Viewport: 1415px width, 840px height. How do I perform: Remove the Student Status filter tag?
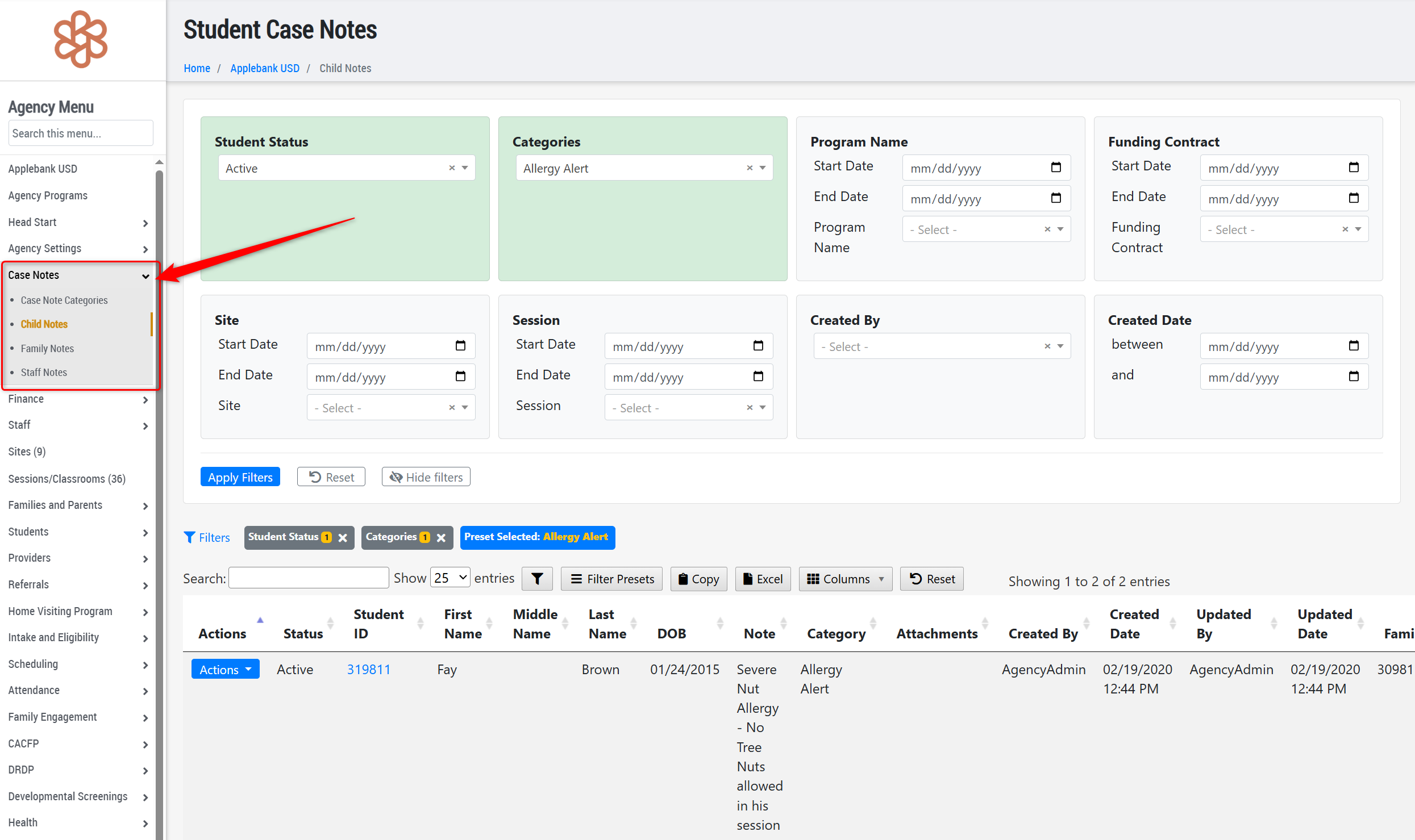pyautogui.click(x=343, y=538)
